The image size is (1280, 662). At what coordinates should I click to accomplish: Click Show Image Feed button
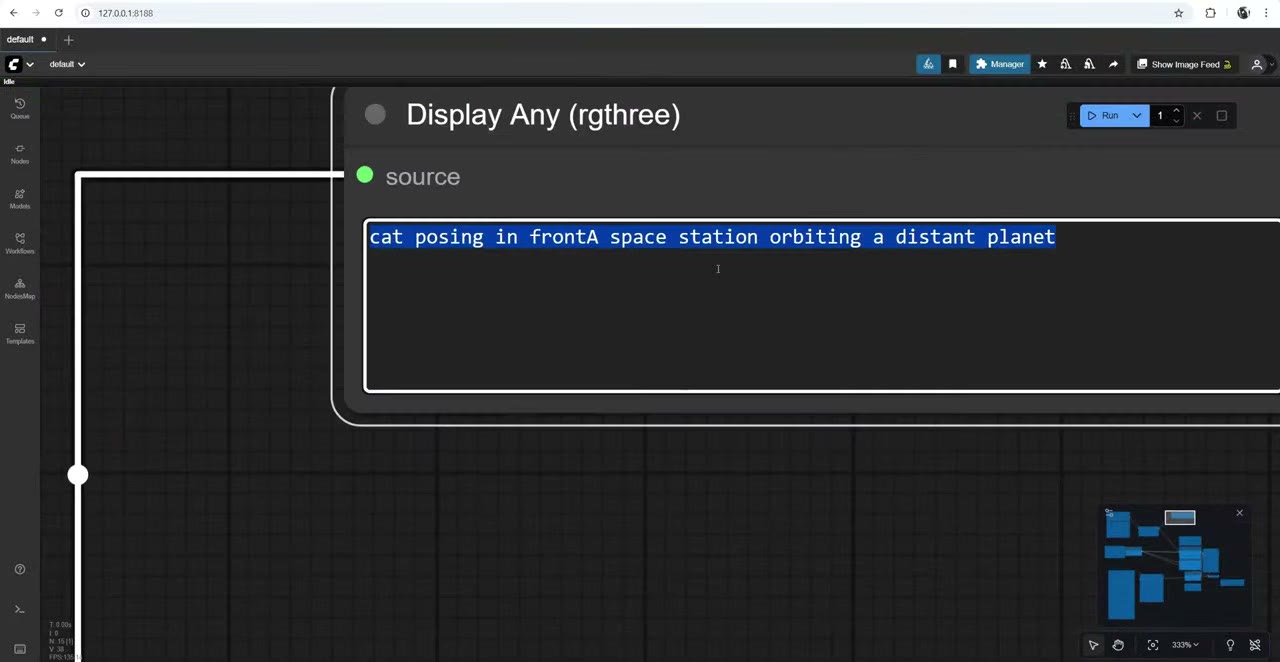[x=1184, y=64]
